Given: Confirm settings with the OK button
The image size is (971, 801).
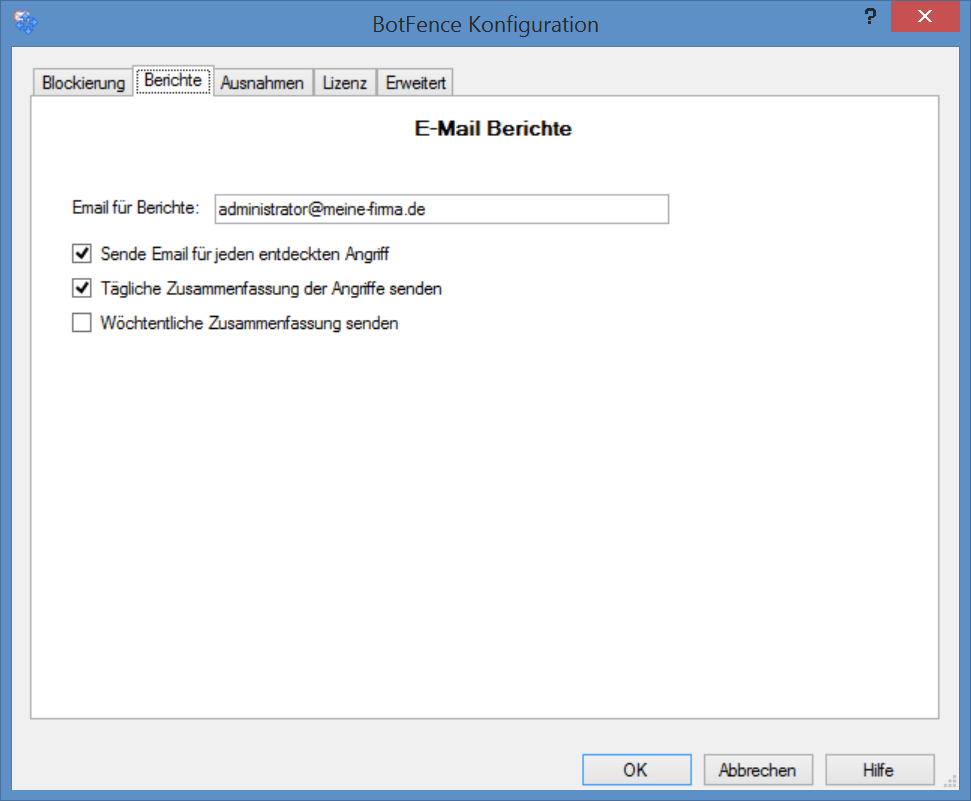Looking at the screenshot, I should point(636,770).
